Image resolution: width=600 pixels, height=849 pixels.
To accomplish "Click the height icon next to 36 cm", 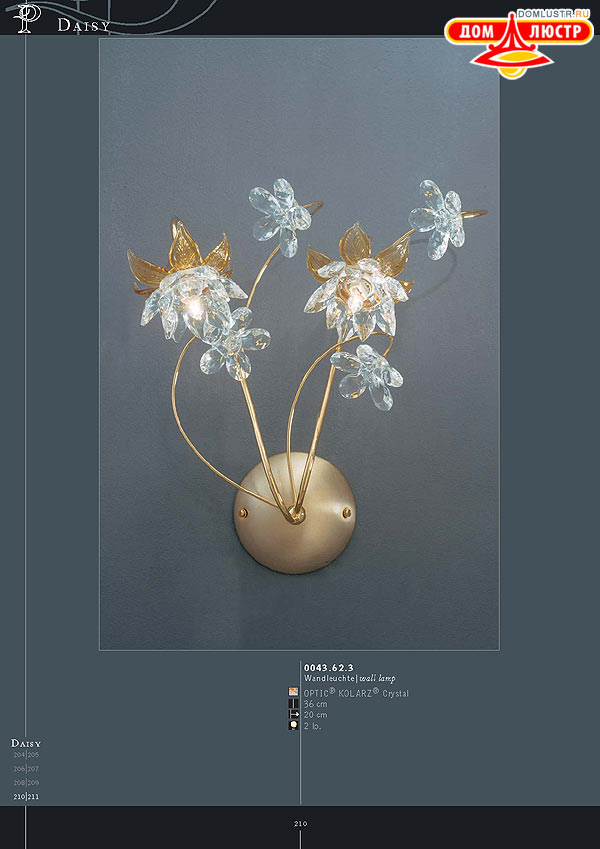I will [293, 703].
